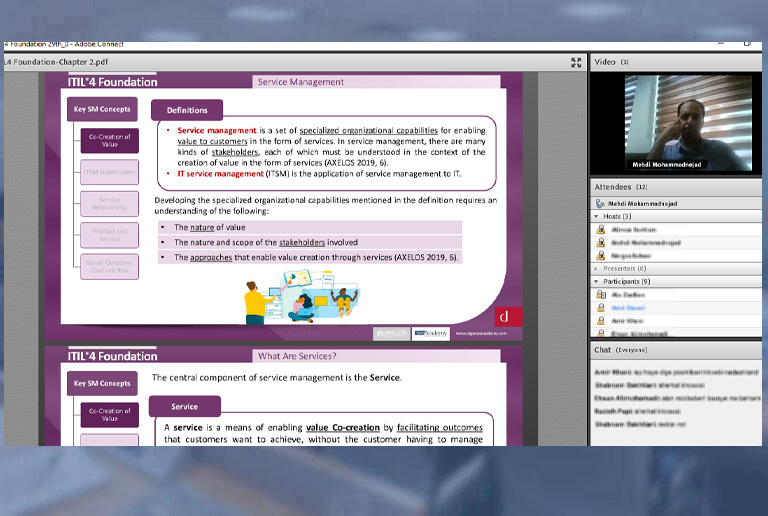The image size is (768, 516).
Task: Select the Video (1) pod title
Action: pos(611,62)
